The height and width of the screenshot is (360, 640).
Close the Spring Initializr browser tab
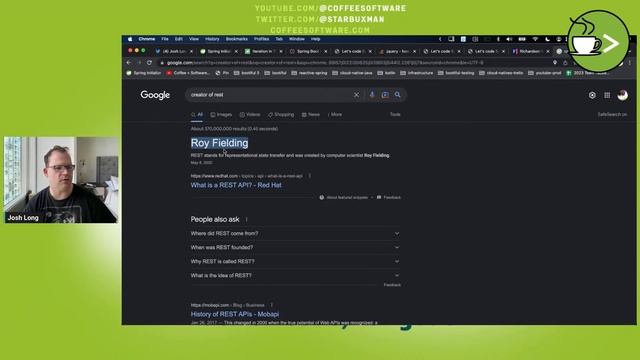coord(236,51)
